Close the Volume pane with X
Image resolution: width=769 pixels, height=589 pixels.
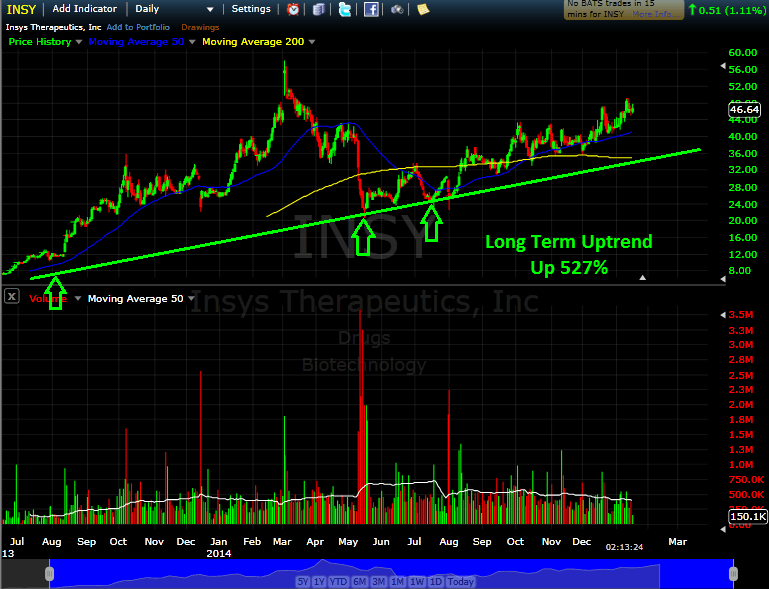12,296
